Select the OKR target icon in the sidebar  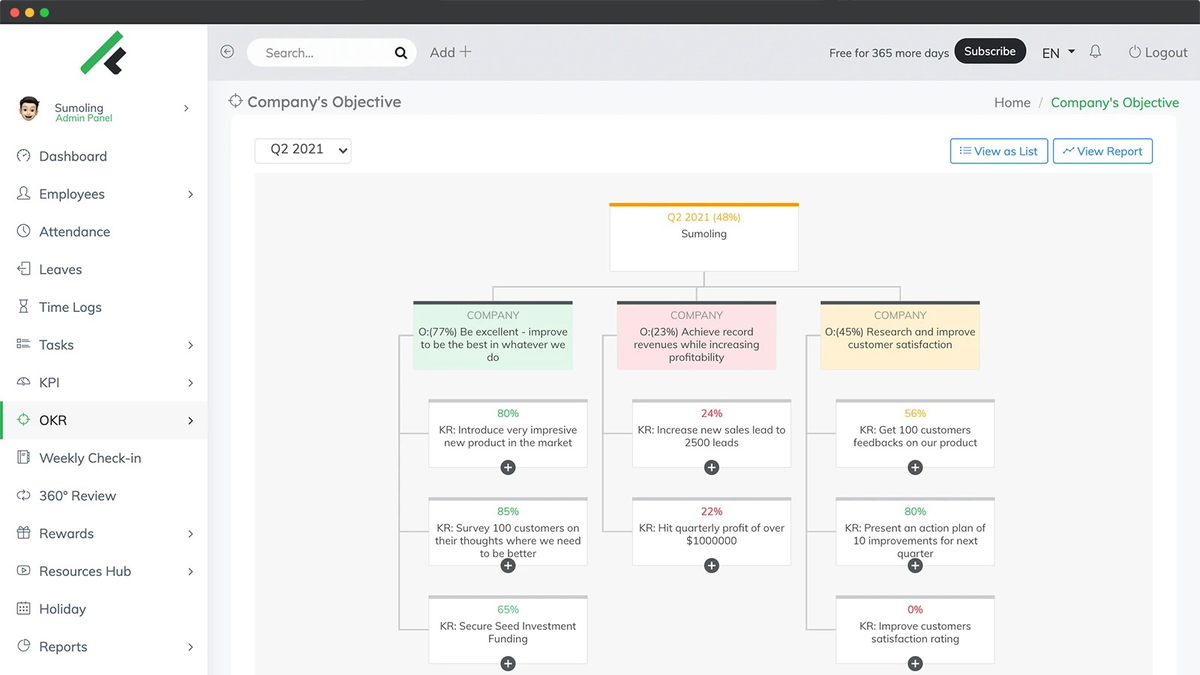pos(23,420)
